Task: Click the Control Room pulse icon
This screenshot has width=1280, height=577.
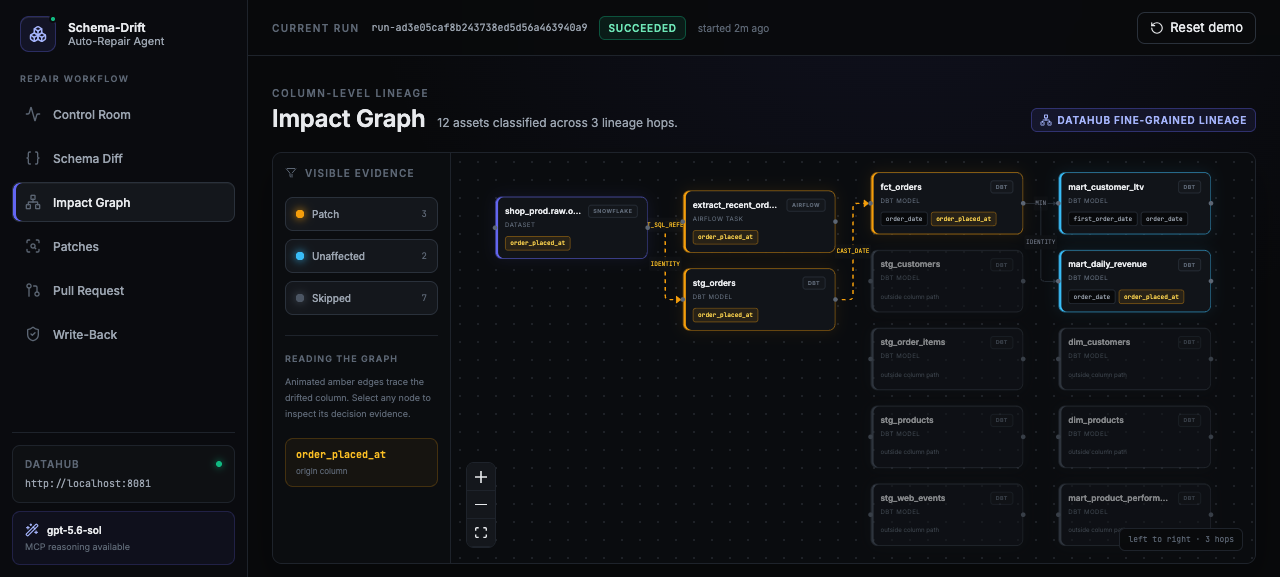Action: click(x=33, y=114)
